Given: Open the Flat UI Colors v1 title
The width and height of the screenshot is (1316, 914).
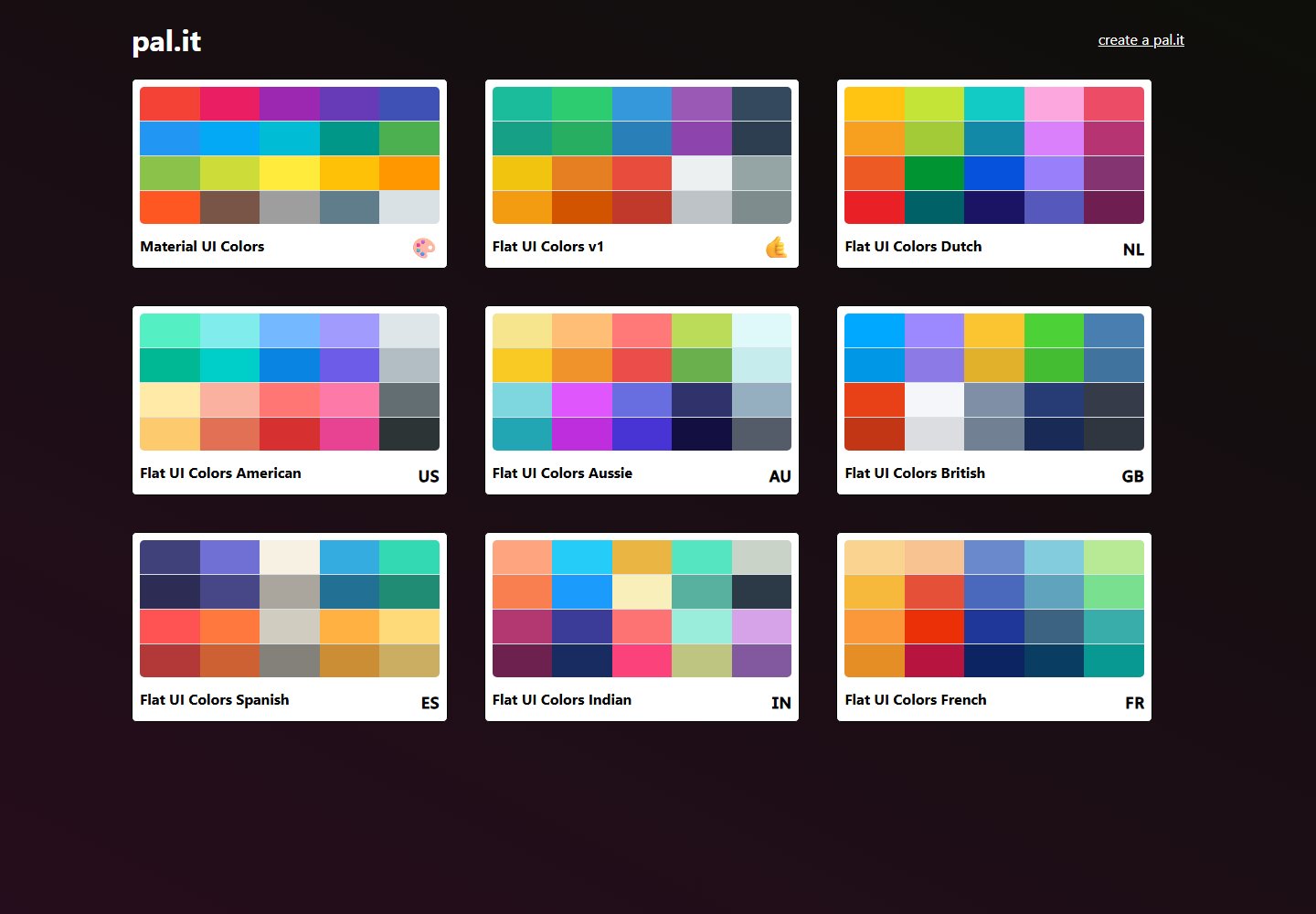Looking at the screenshot, I should coord(548,247).
